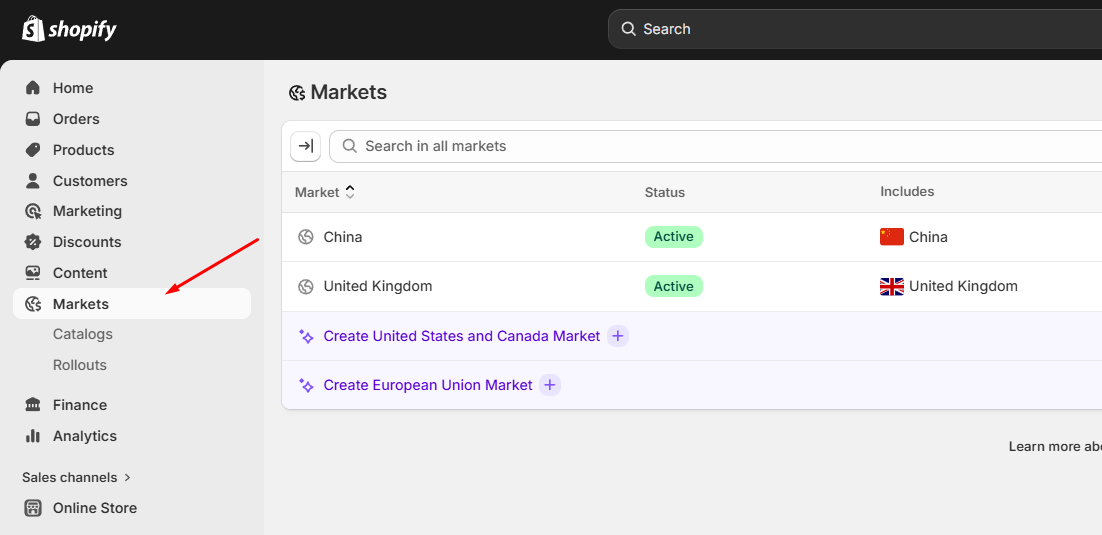The image size is (1102, 535).
Task: Click the Discounts badge icon
Action: [x=32, y=242]
